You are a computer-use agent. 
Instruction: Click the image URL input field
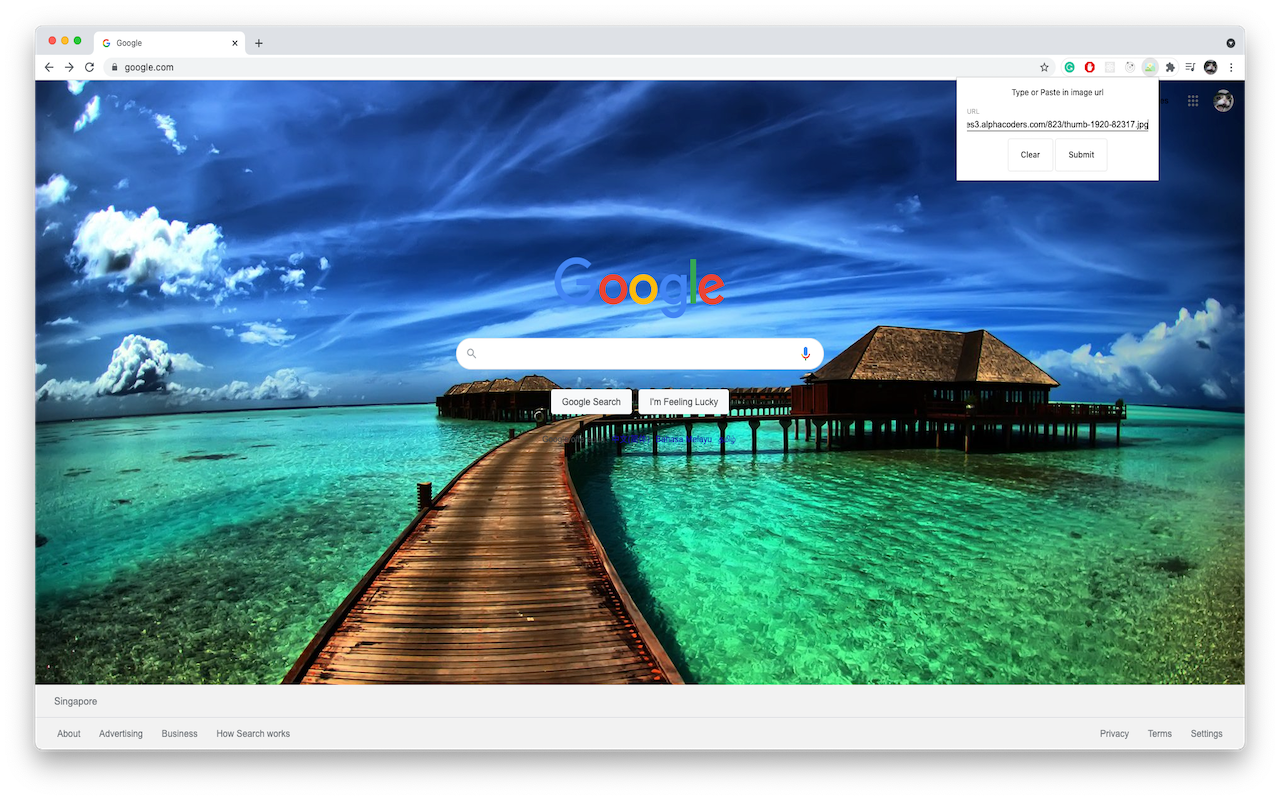1058,124
